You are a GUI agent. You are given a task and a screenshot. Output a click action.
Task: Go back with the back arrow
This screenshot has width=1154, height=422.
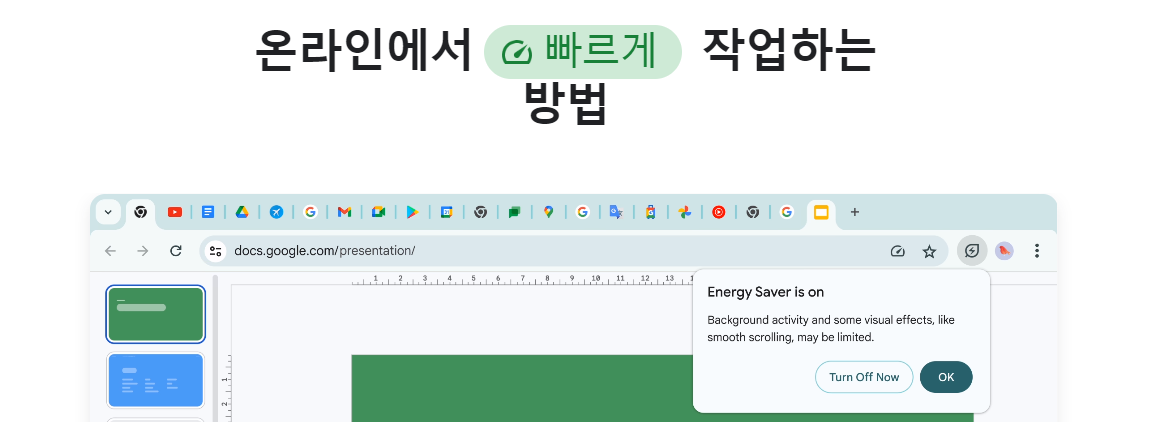click(x=110, y=251)
